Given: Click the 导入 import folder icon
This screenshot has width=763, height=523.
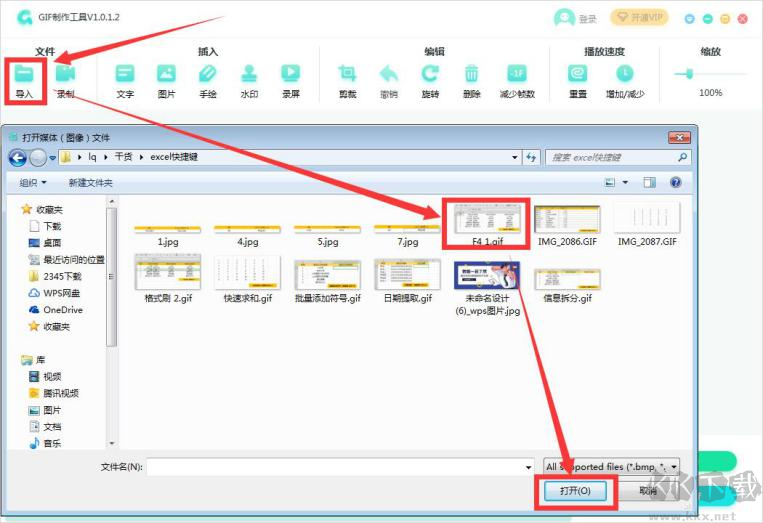Looking at the screenshot, I should point(24,74).
